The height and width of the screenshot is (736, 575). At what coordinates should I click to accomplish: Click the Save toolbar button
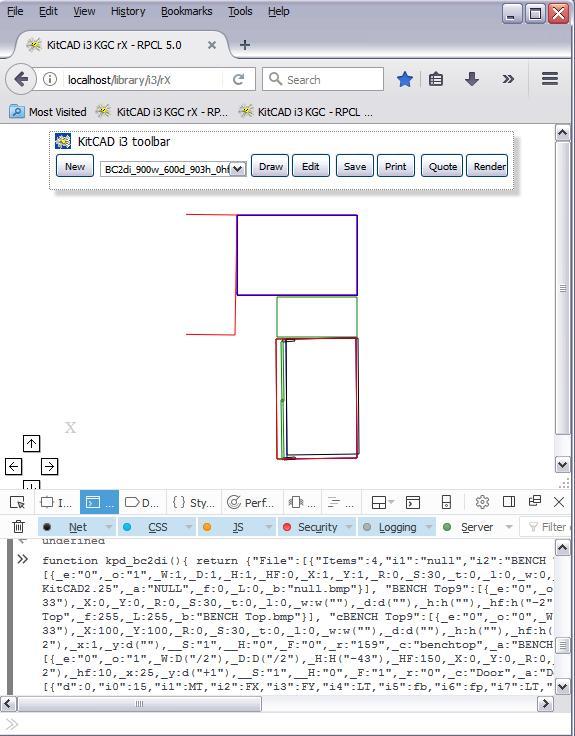click(355, 166)
